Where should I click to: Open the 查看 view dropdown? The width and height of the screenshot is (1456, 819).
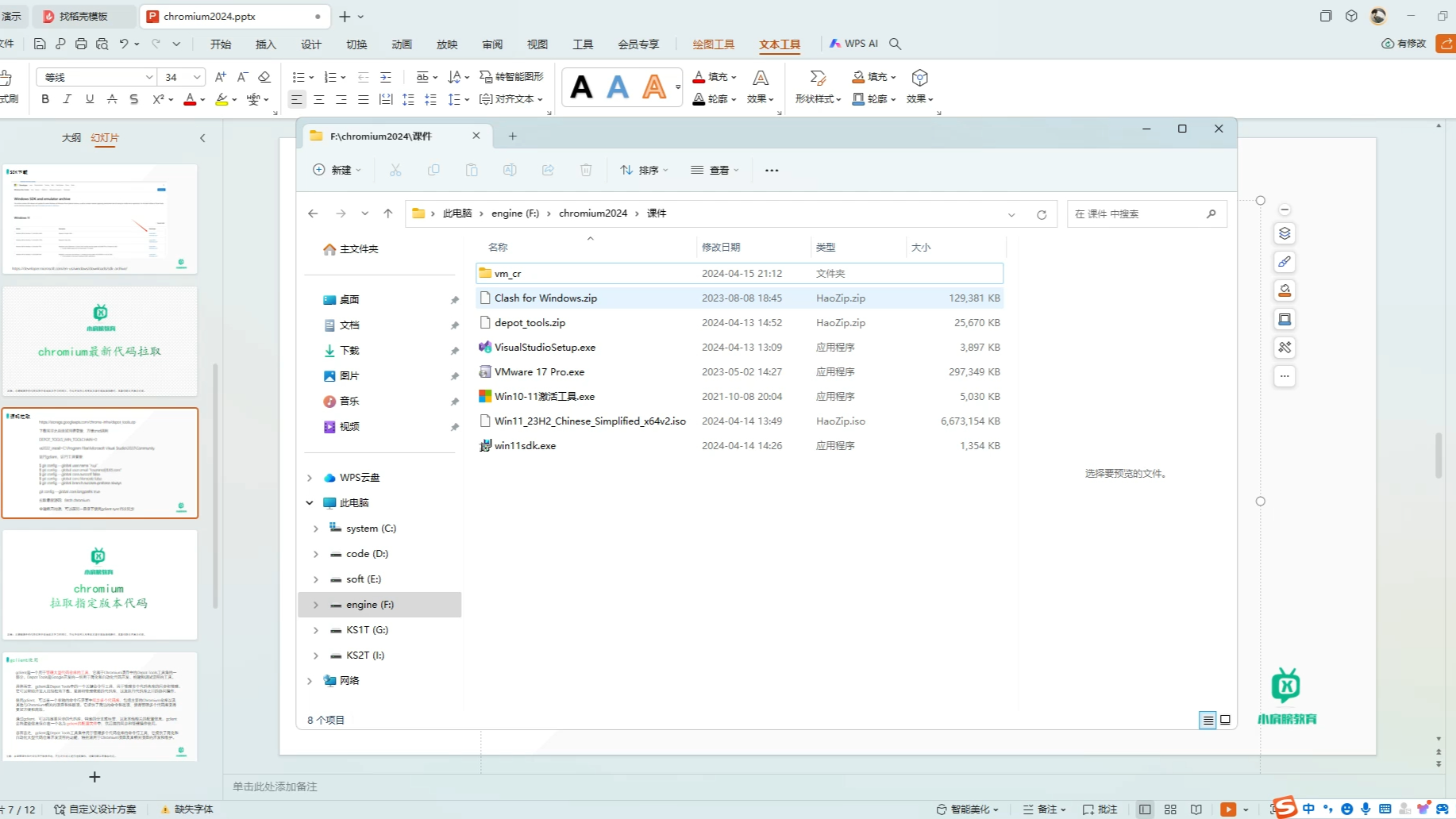715,170
